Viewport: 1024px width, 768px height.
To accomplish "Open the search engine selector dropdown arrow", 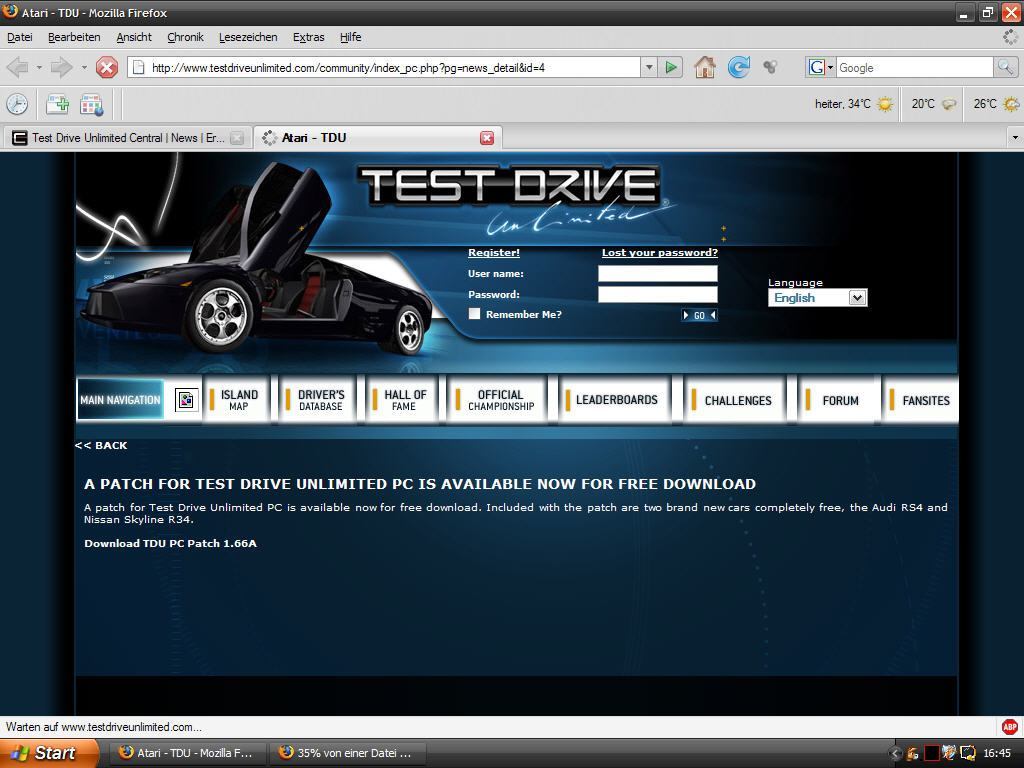I will click(x=830, y=67).
